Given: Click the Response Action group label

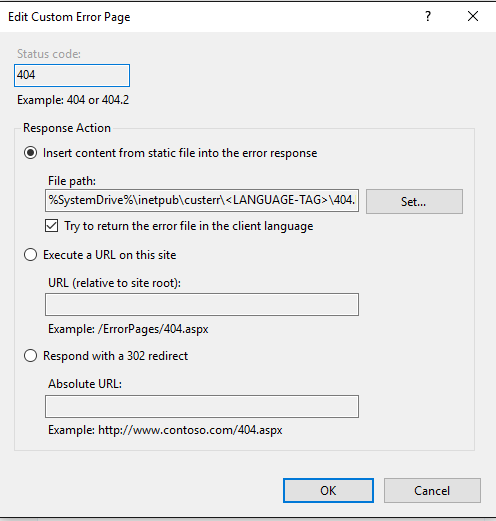Looking at the screenshot, I should 67,128.
